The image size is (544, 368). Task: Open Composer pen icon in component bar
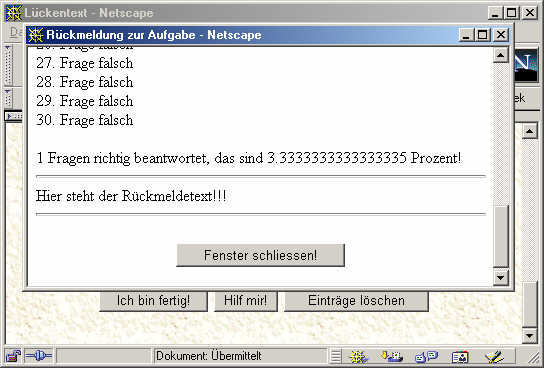(494, 357)
